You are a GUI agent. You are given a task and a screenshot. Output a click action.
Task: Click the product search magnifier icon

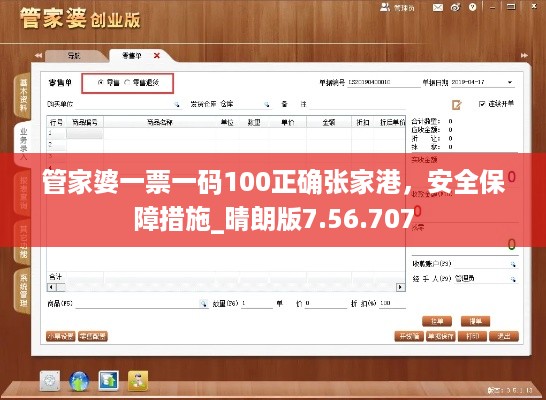[x=203, y=304]
